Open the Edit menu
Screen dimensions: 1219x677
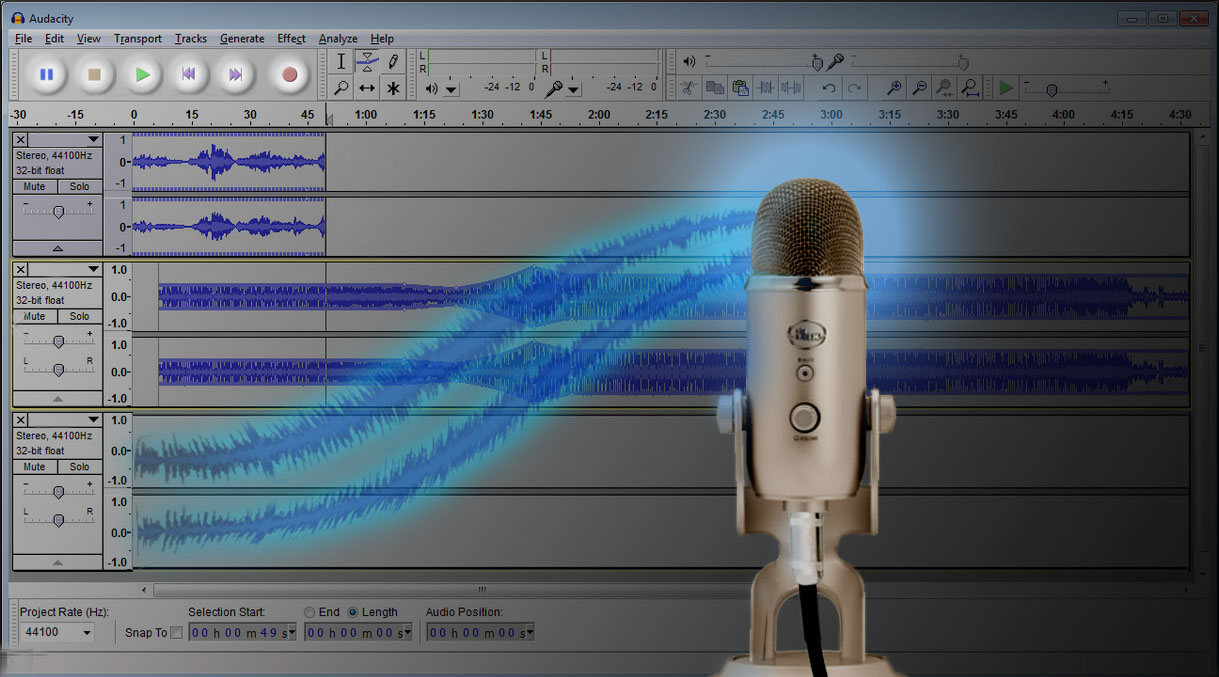[54, 38]
